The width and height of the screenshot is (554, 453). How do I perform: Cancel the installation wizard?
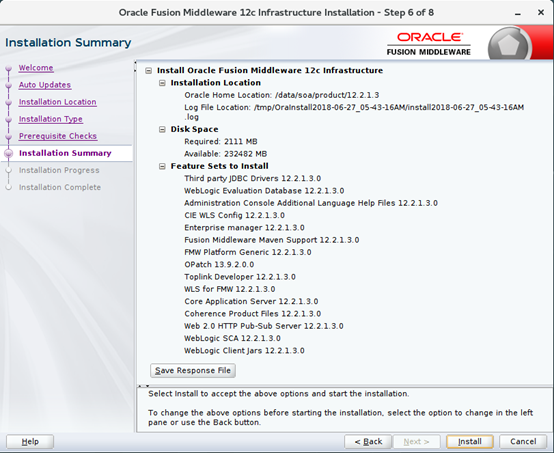click(x=523, y=442)
